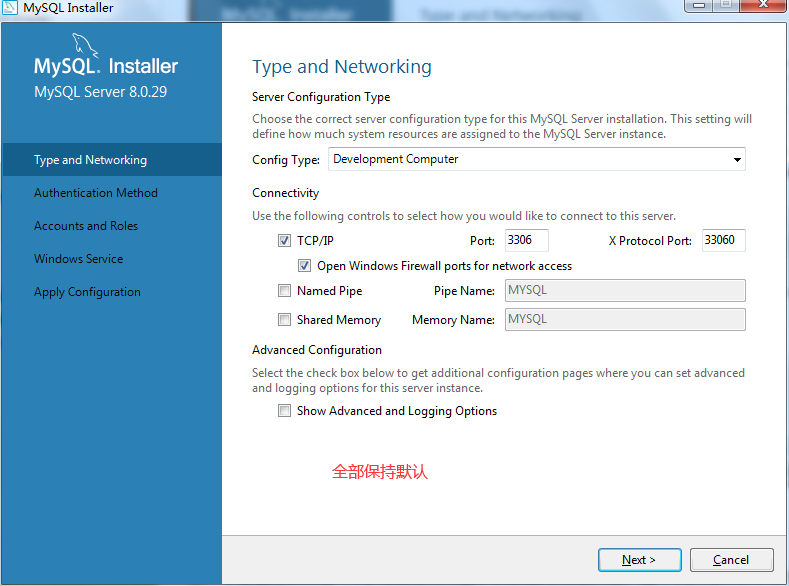Toggle Open Windows Firewall ports checkbox

click(x=304, y=266)
